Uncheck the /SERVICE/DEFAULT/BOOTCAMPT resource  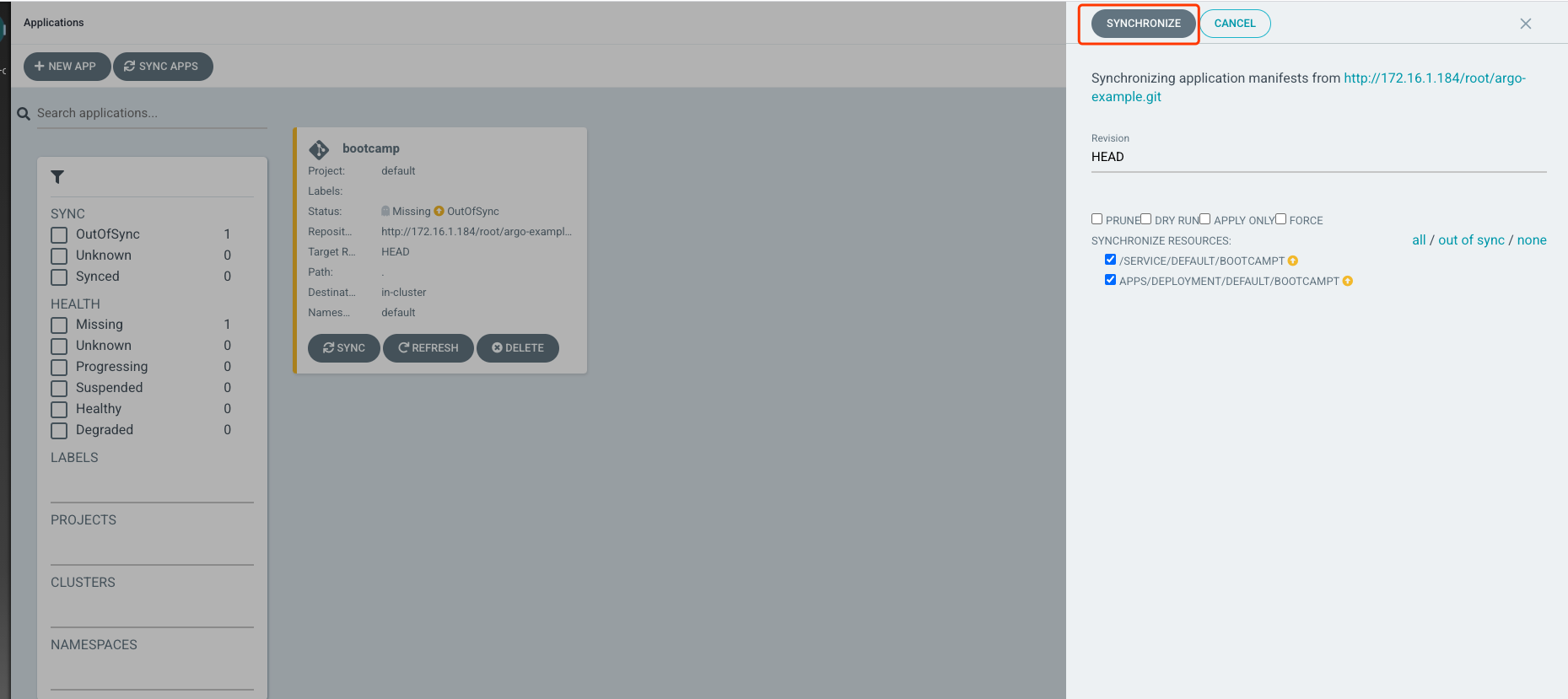click(1110, 260)
